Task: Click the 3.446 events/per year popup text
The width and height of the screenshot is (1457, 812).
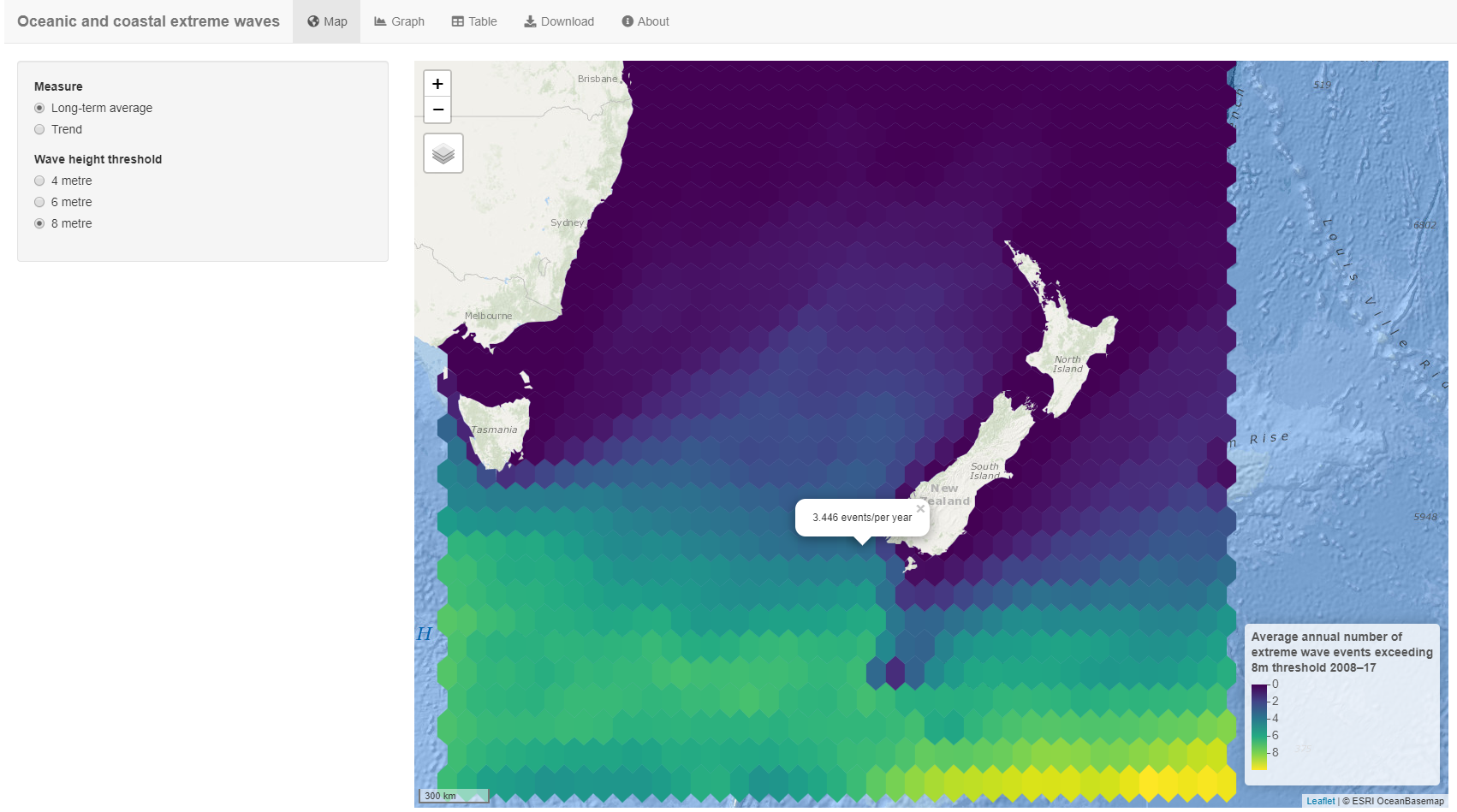Action: 862,518
